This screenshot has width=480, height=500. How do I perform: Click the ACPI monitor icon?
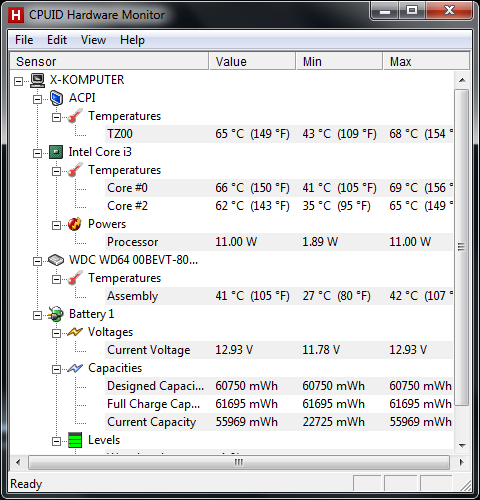pyautogui.click(x=56, y=98)
